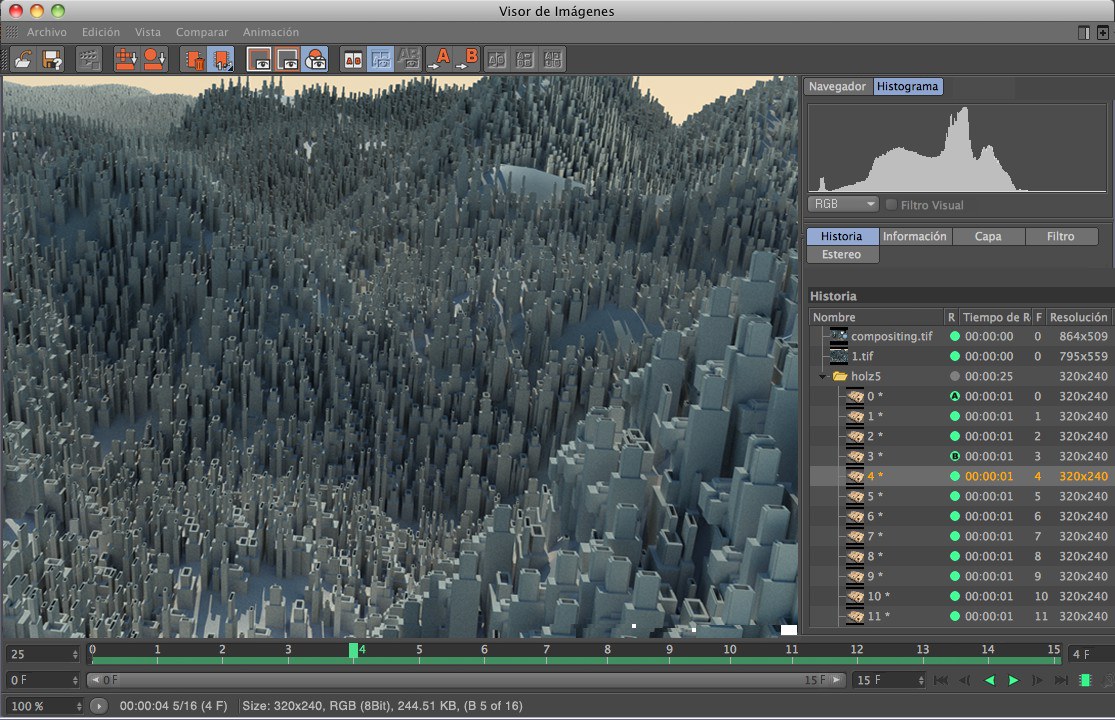Open the 100 % zoom dropdown

[x=43, y=706]
